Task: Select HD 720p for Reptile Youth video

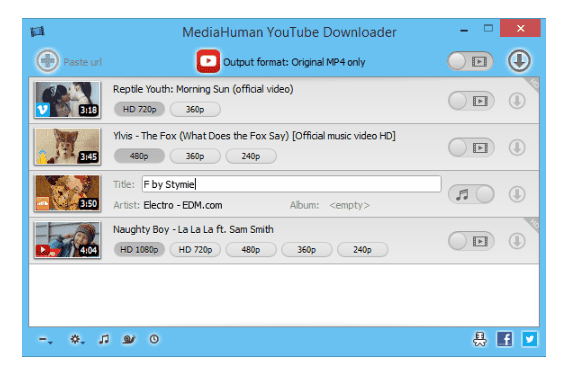Action: pos(139,109)
